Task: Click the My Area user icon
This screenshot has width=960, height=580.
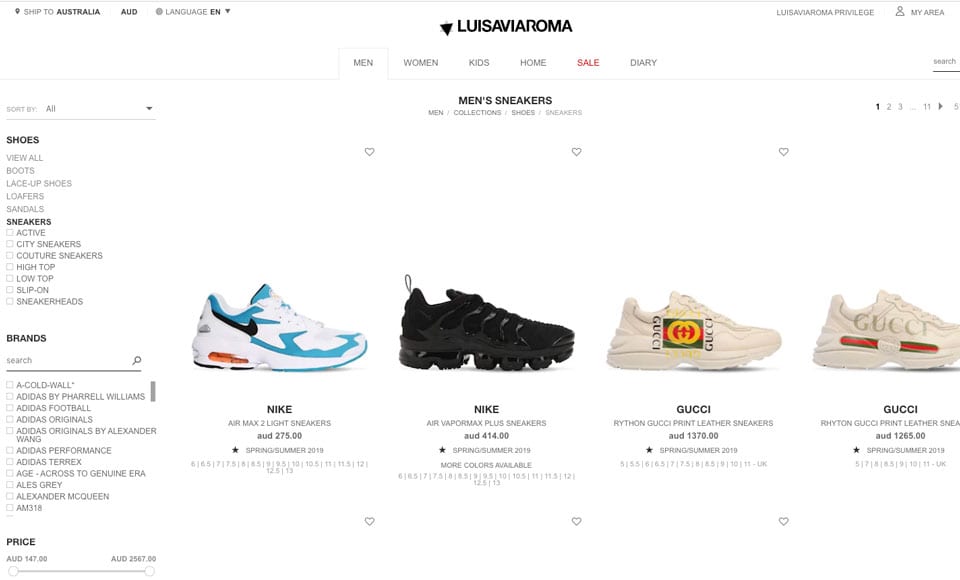Action: click(x=899, y=11)
